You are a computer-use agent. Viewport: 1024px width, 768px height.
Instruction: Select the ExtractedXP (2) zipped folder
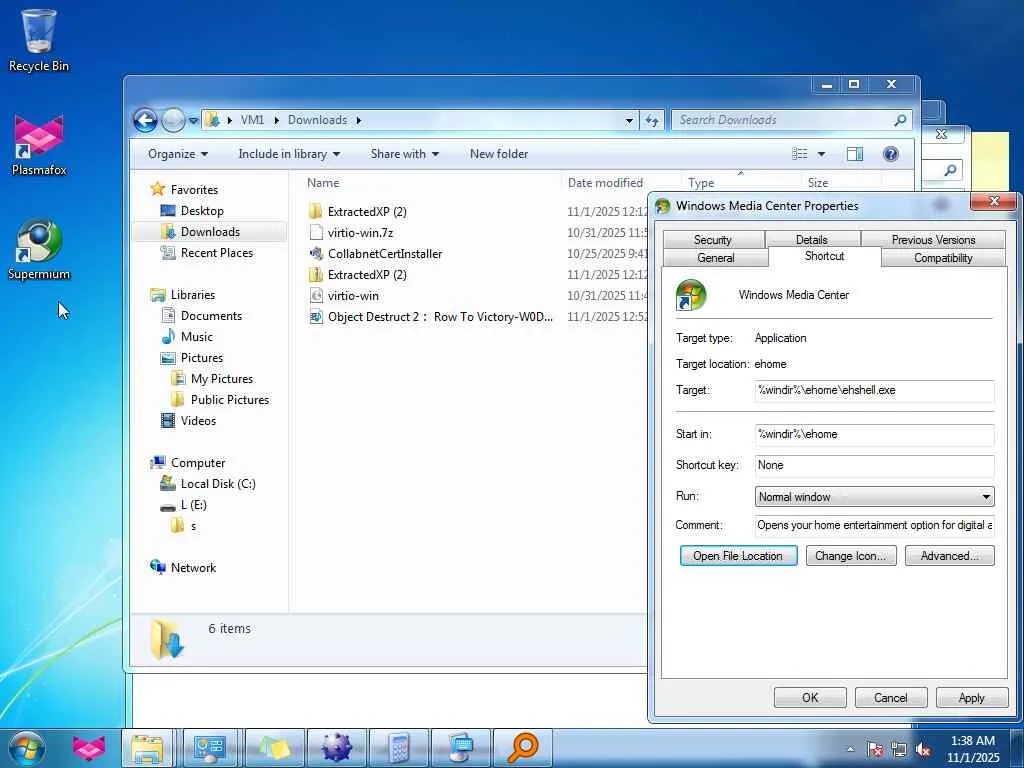[367, 274]
